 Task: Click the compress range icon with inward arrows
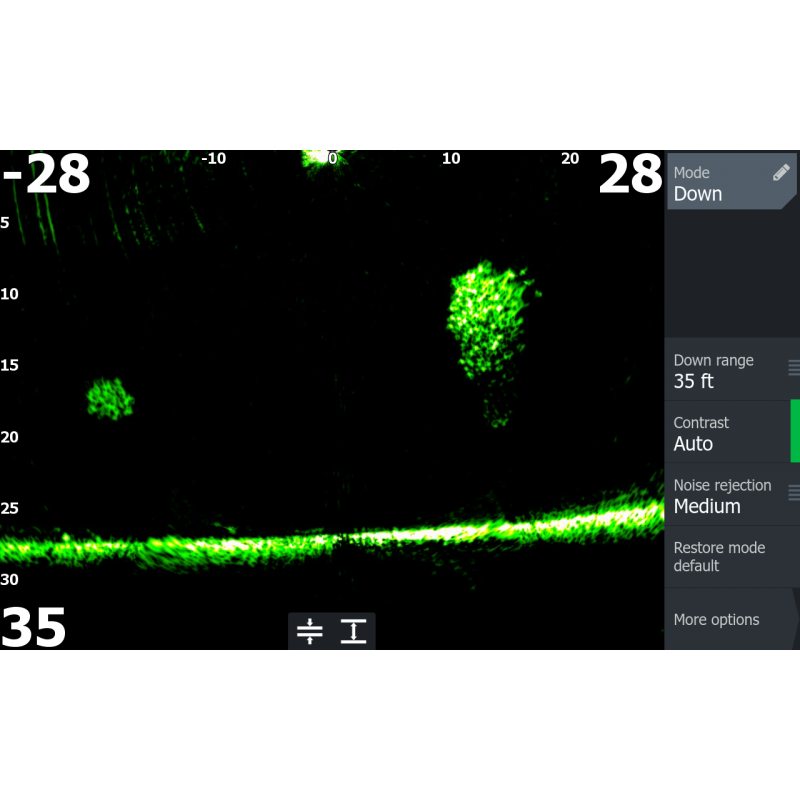[310, 632]
